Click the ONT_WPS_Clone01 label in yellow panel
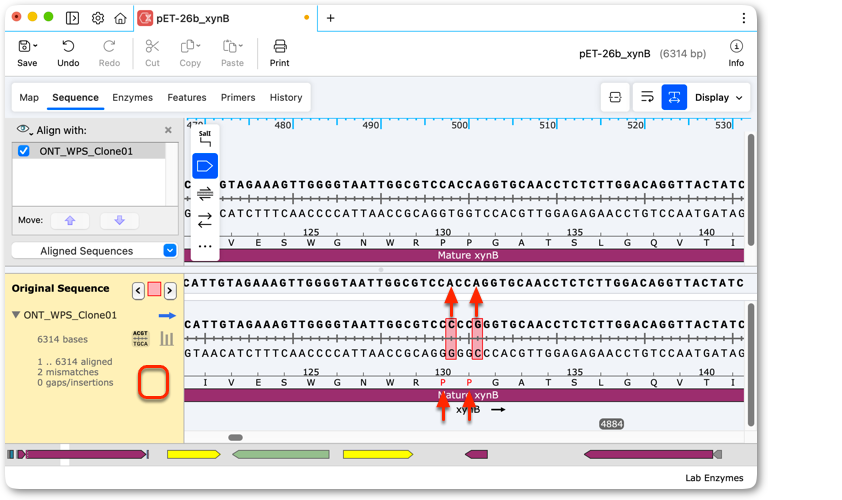Image resolution: width=842 pixels, height=500 pixels. 70,315
